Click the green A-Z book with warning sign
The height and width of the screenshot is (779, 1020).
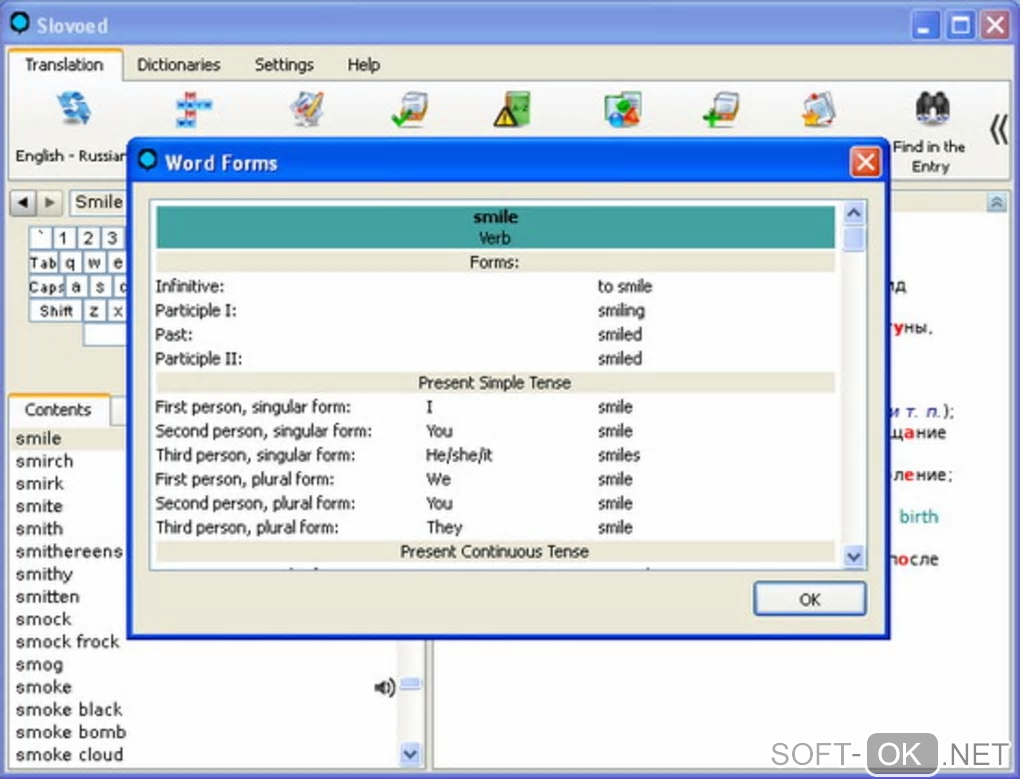pos(513,109)
